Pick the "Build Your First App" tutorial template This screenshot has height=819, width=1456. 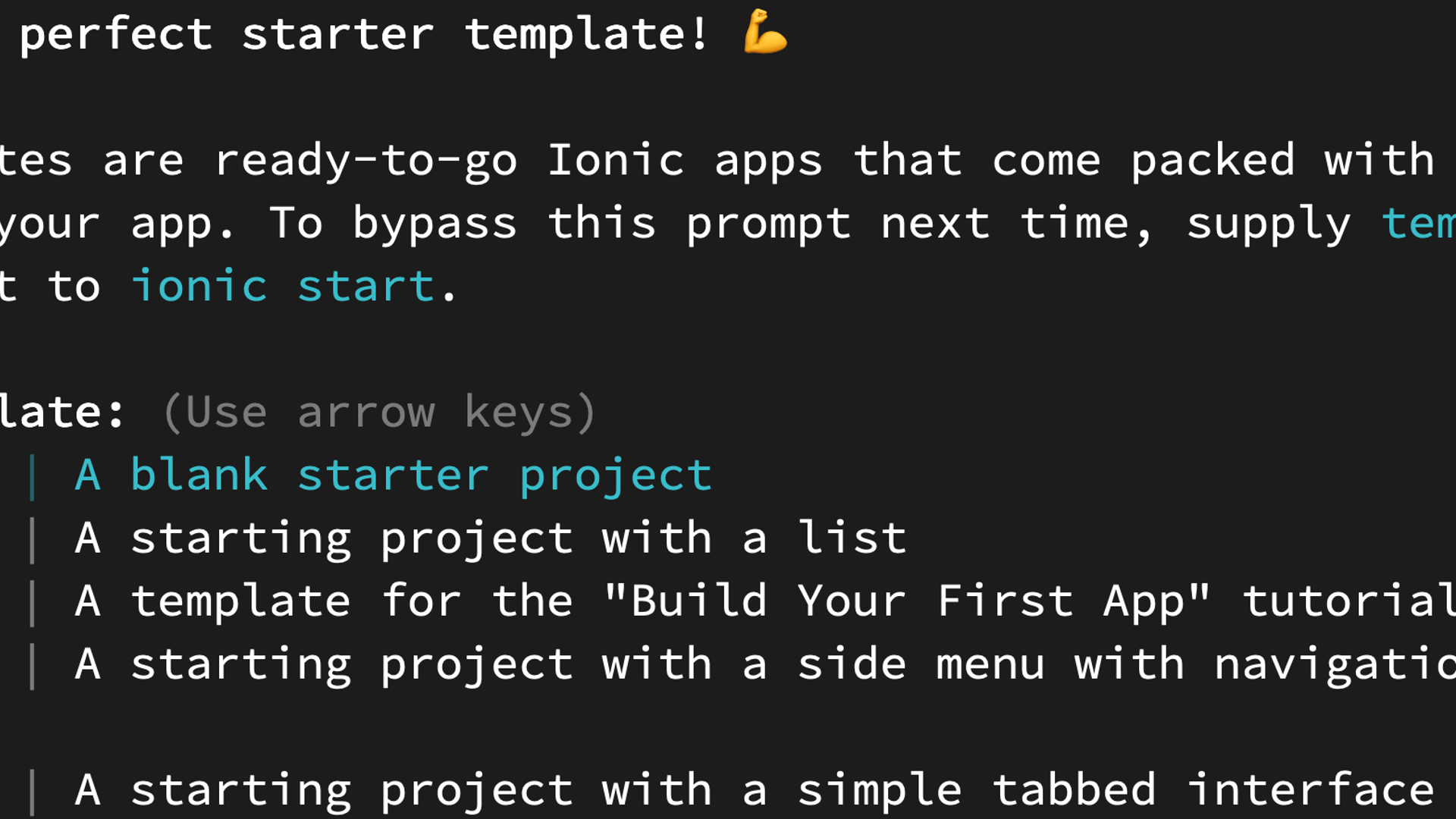(x=765, y=601)
